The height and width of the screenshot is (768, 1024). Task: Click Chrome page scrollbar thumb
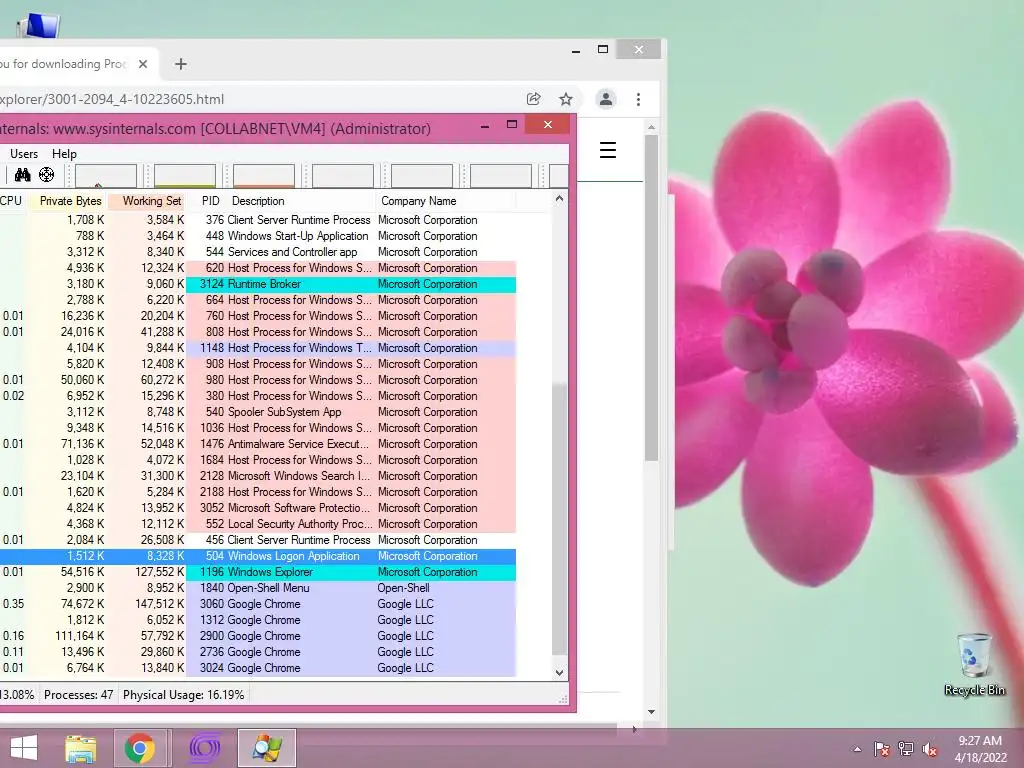point(651,297)
